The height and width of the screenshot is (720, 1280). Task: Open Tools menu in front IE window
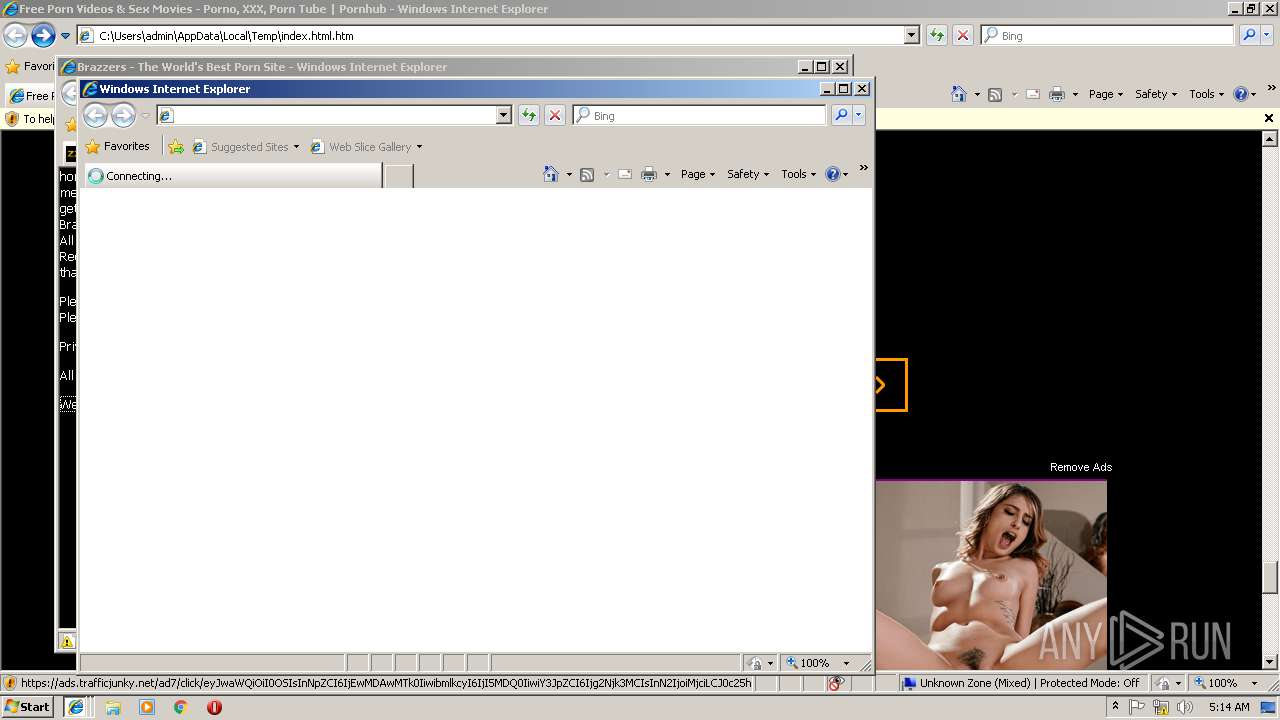pyautogui.click(x=799, y=174)
